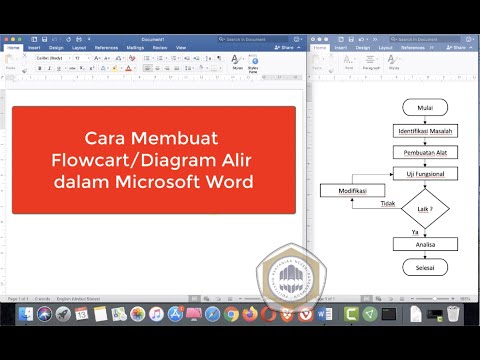480x360 pixels.
Task: Click Paste button in left window
Action: [x=10, y=62]
